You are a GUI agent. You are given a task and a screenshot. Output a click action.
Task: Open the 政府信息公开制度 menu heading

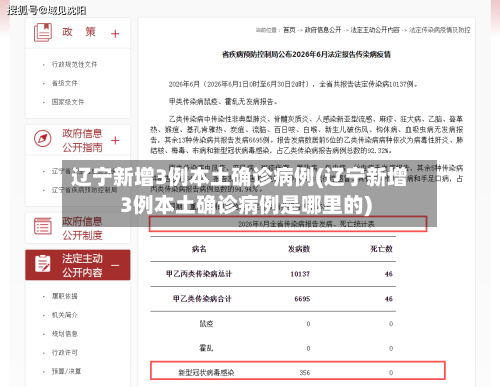82,228
